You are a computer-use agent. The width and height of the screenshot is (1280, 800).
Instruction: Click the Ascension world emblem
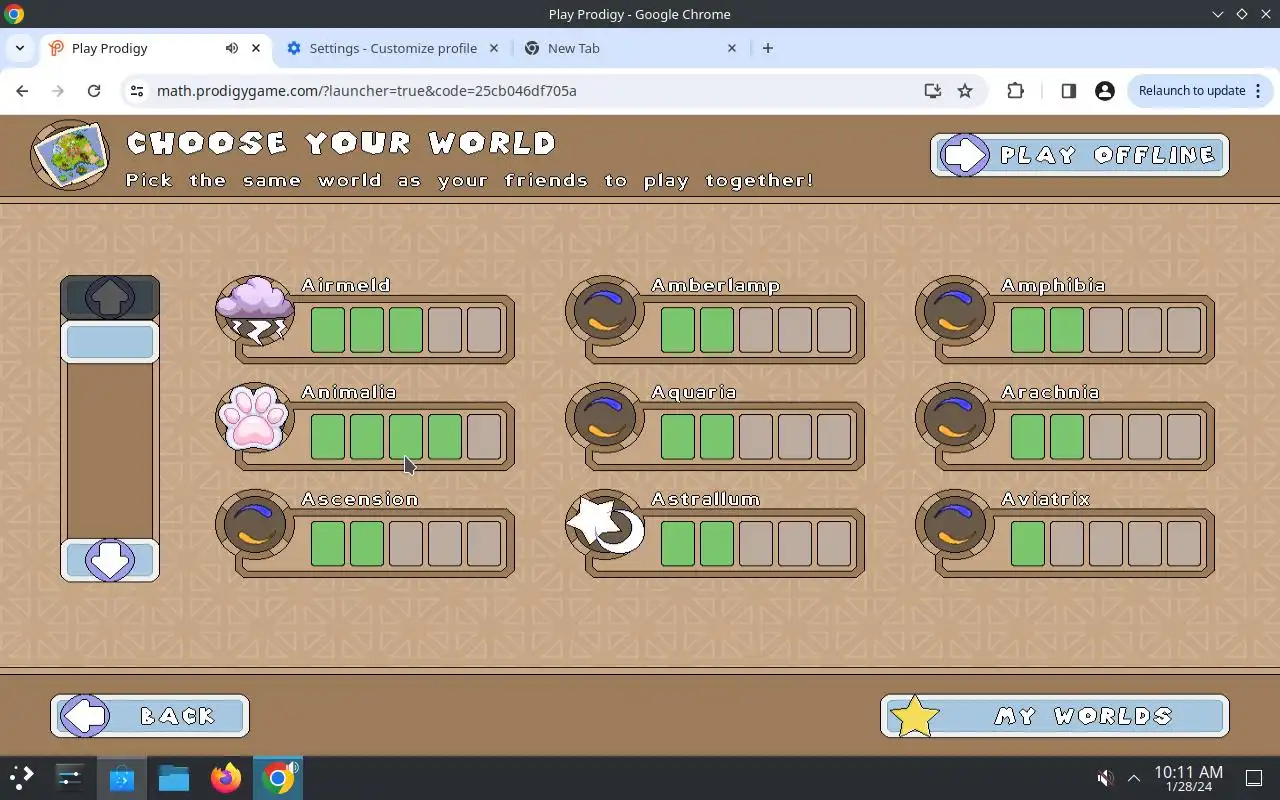coord(255,524)
